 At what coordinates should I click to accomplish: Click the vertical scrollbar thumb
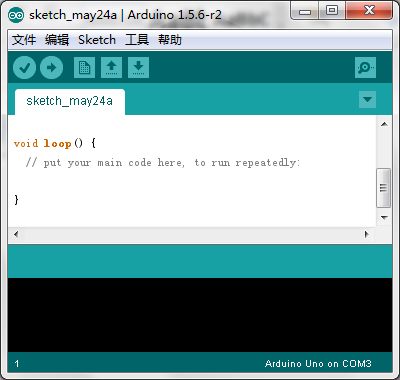pos(383,188)
